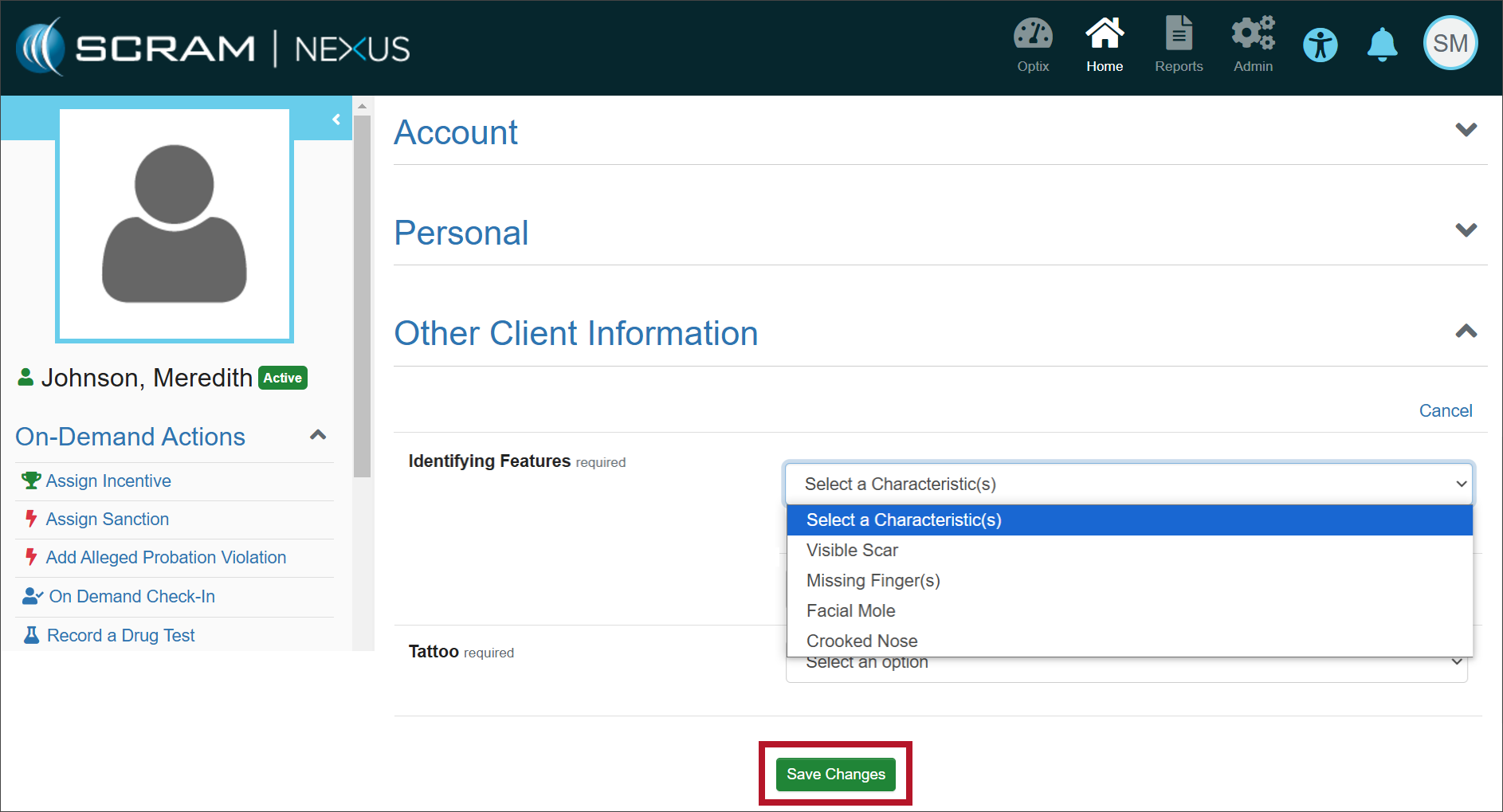Expand the Personal section chevron
The image size is (1503, 812).
1466,230
